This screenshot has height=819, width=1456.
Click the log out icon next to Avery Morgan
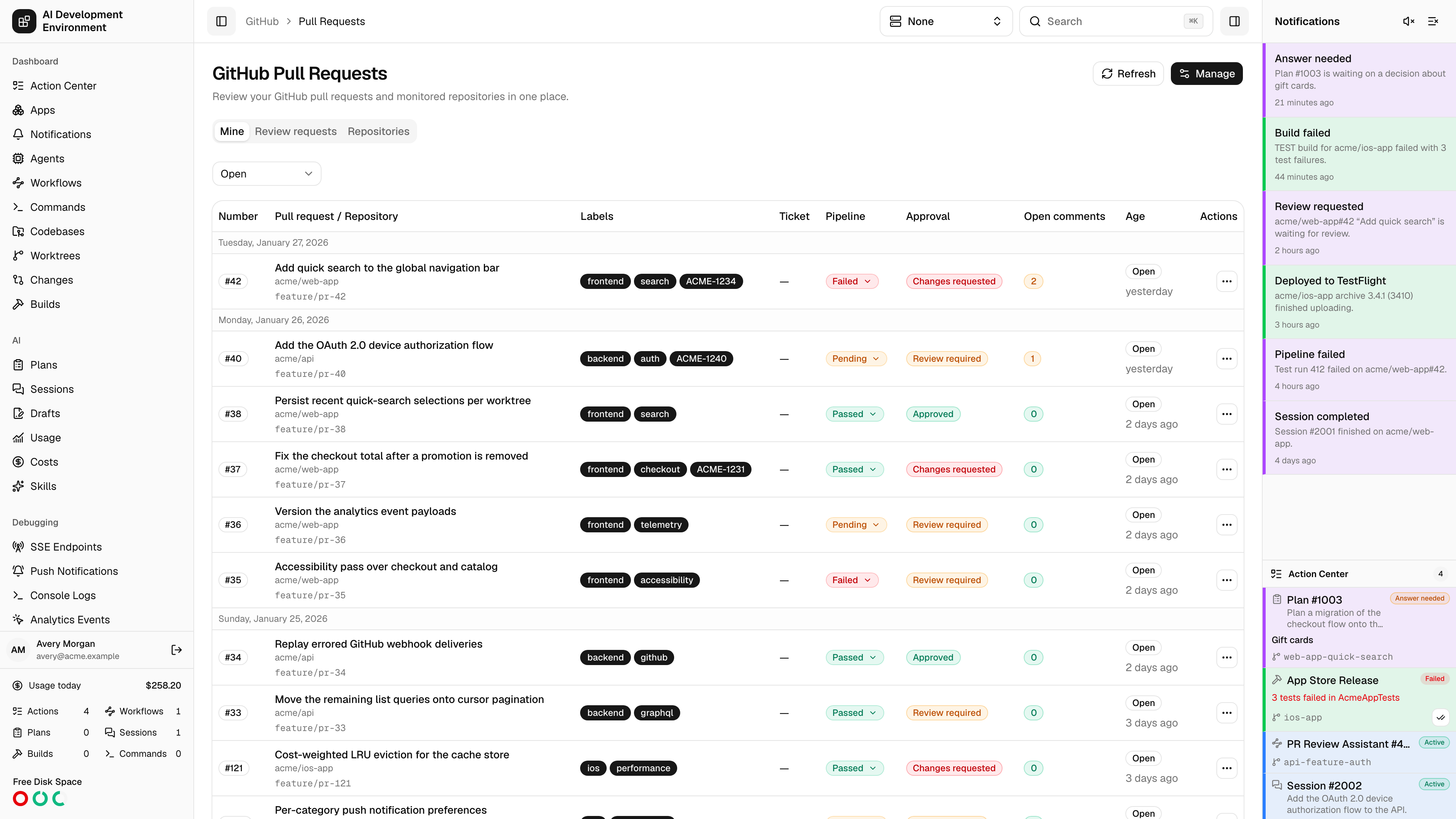(x=176, y=650)
